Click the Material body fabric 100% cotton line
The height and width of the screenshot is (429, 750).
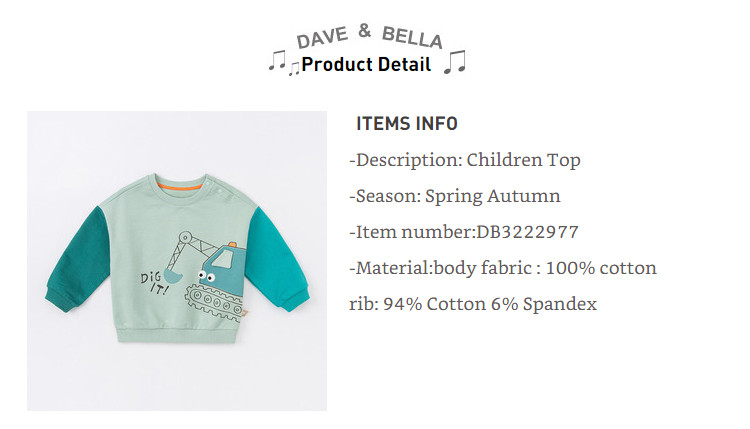503,268
